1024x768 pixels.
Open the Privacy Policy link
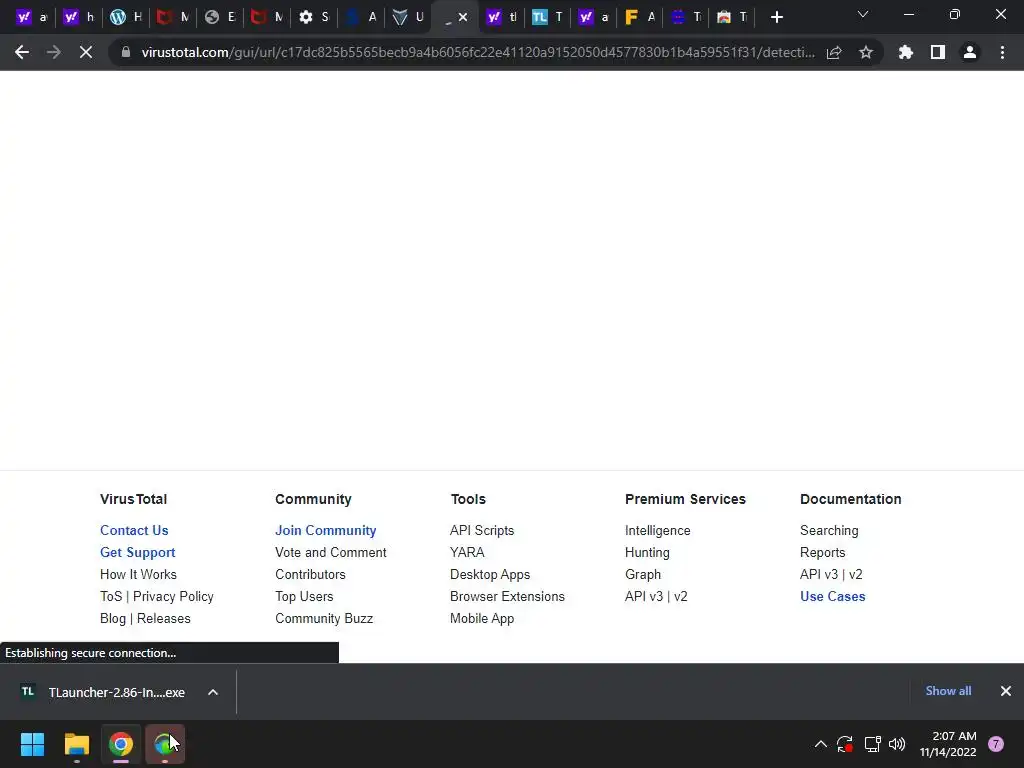tap(173, 596)
